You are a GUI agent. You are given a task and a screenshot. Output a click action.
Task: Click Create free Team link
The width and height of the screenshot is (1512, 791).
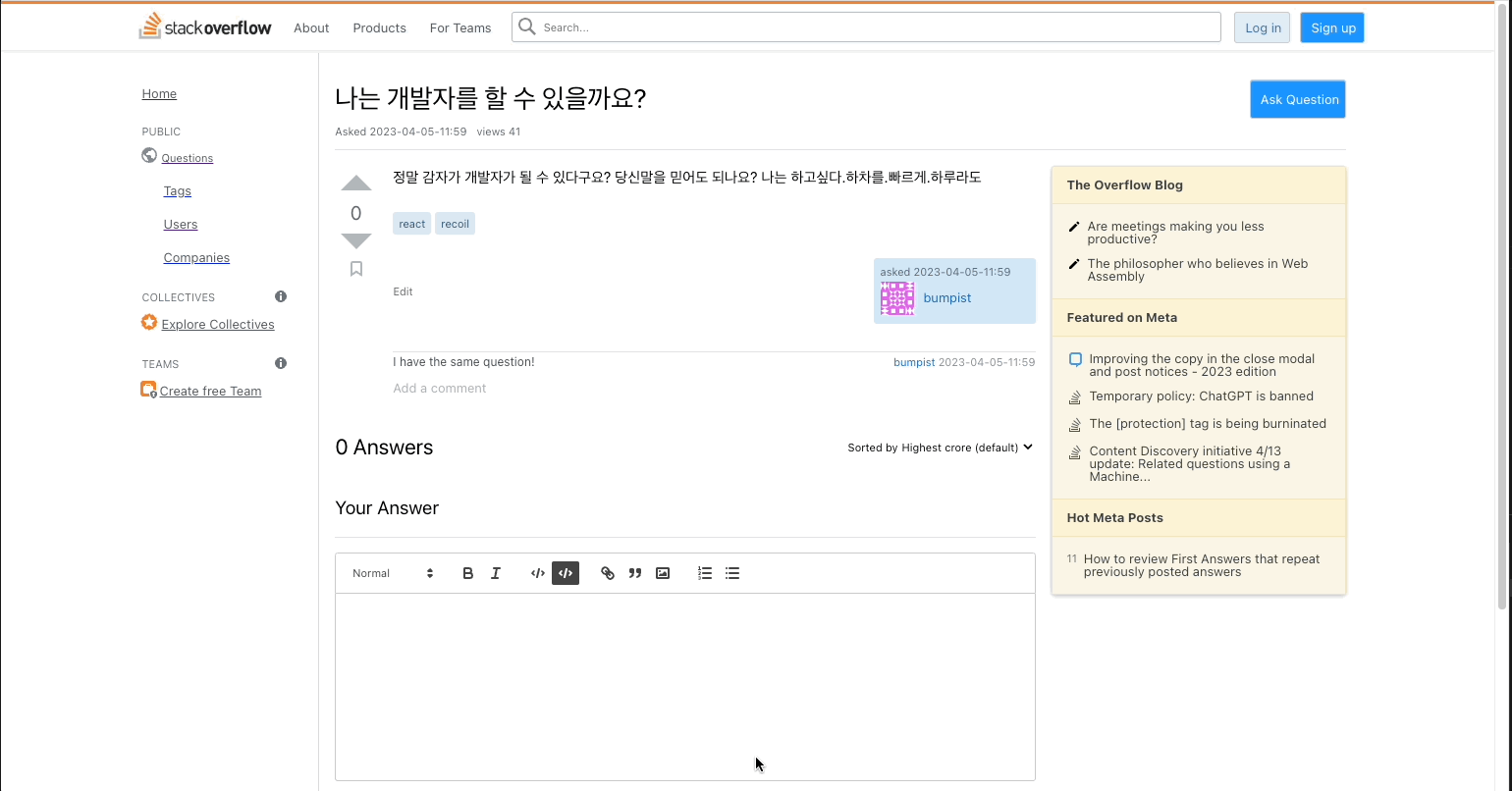click(x=210, y=391)
